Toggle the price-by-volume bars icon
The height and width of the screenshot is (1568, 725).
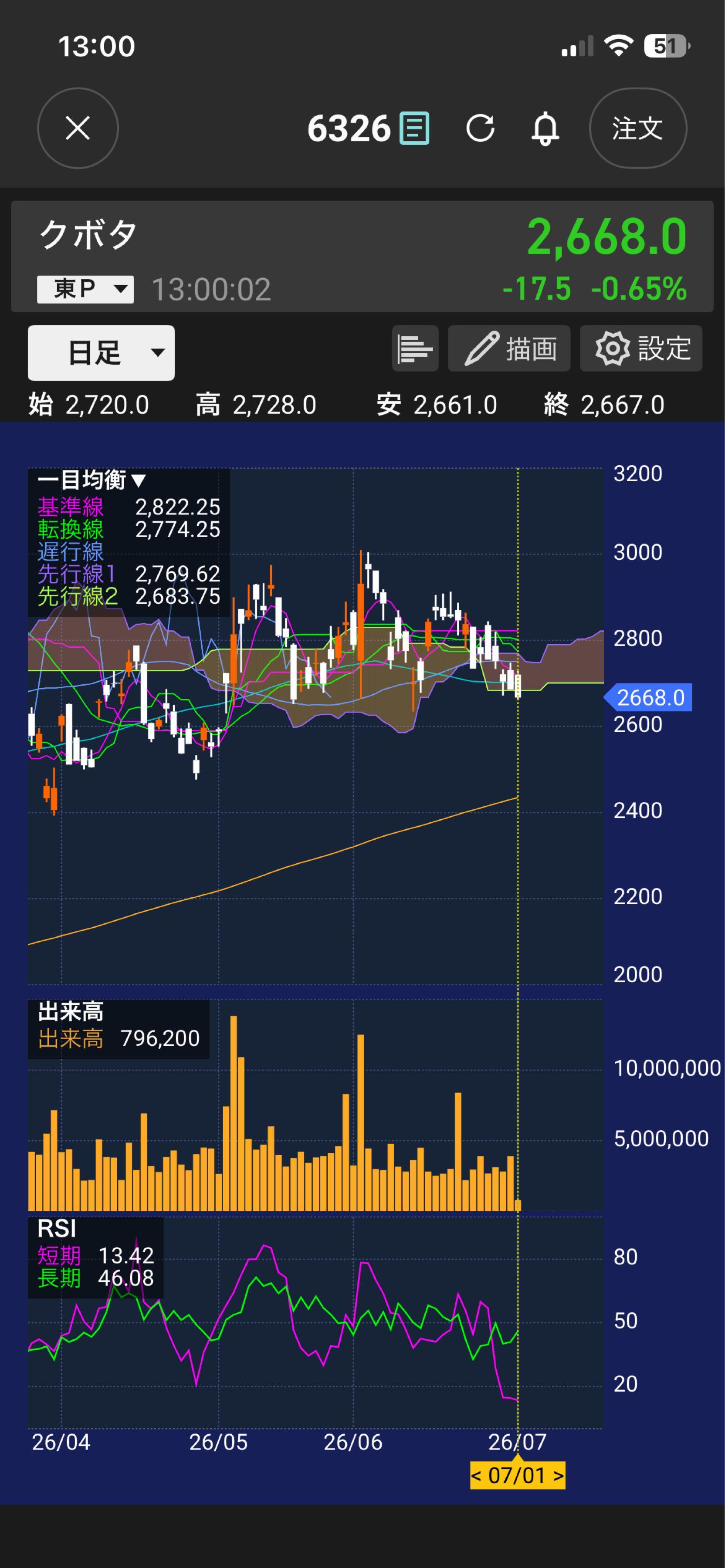click(x=415, y=349)
